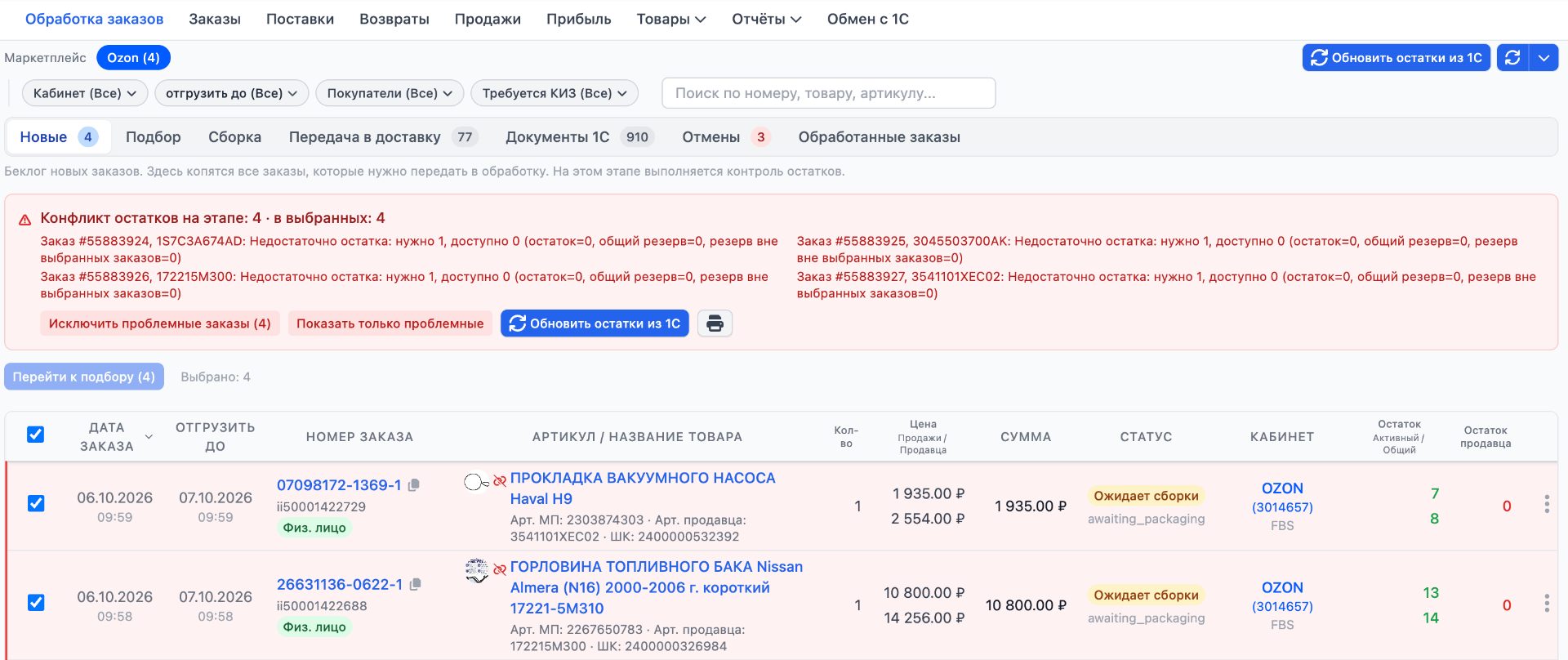Open the OZON (3014657) cabinet link in first row
Screen dimensions: 1568x660
tap(1282, 497)
